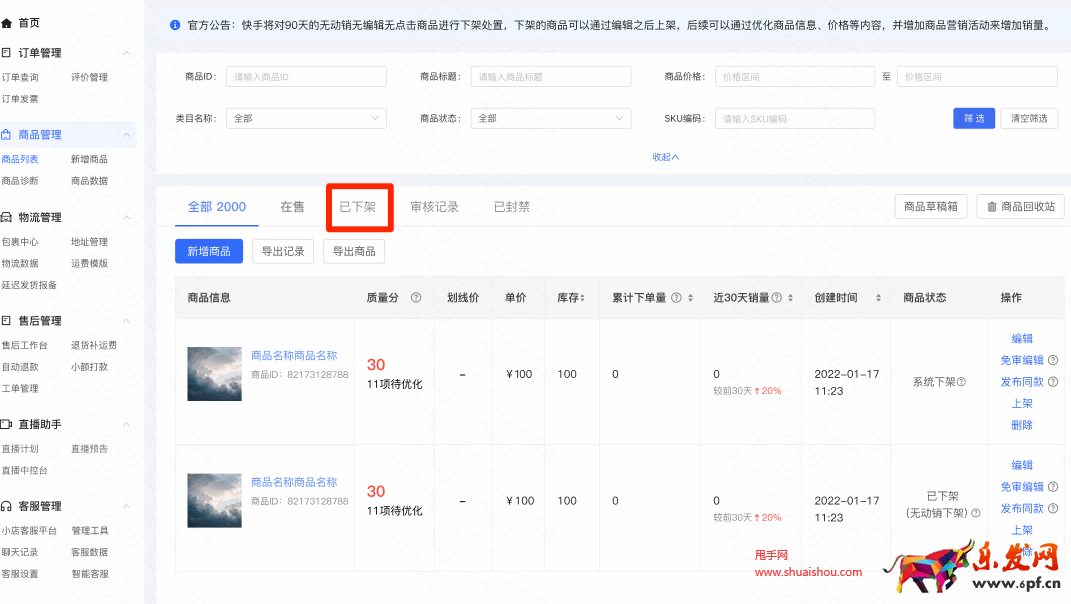The height and width of the screenshot is (604, 1071).
Task: Switch to the 审核记录 tab
Action: tap(434, 207)
